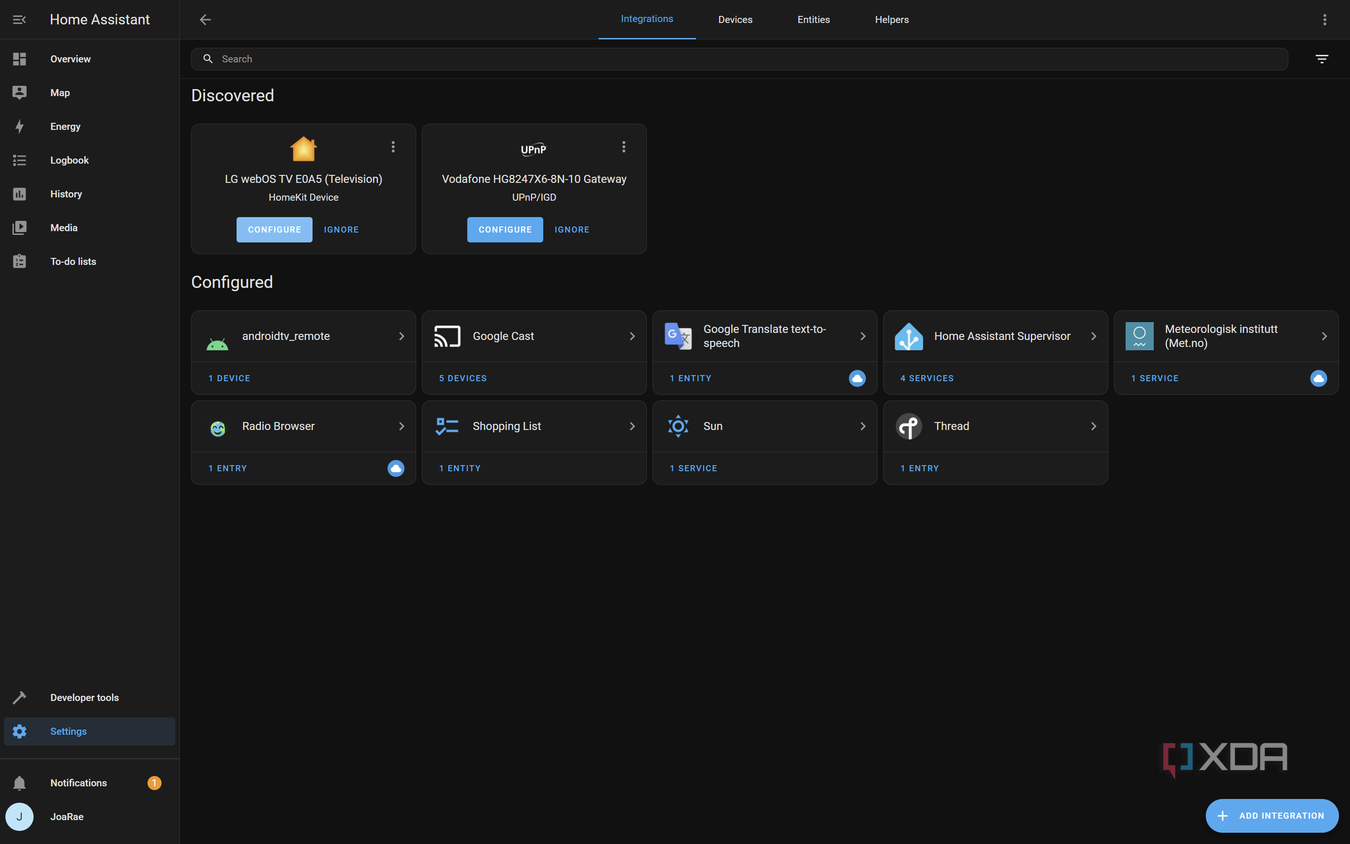Expand Thread integration chevron

click(x=1093, y=426)
